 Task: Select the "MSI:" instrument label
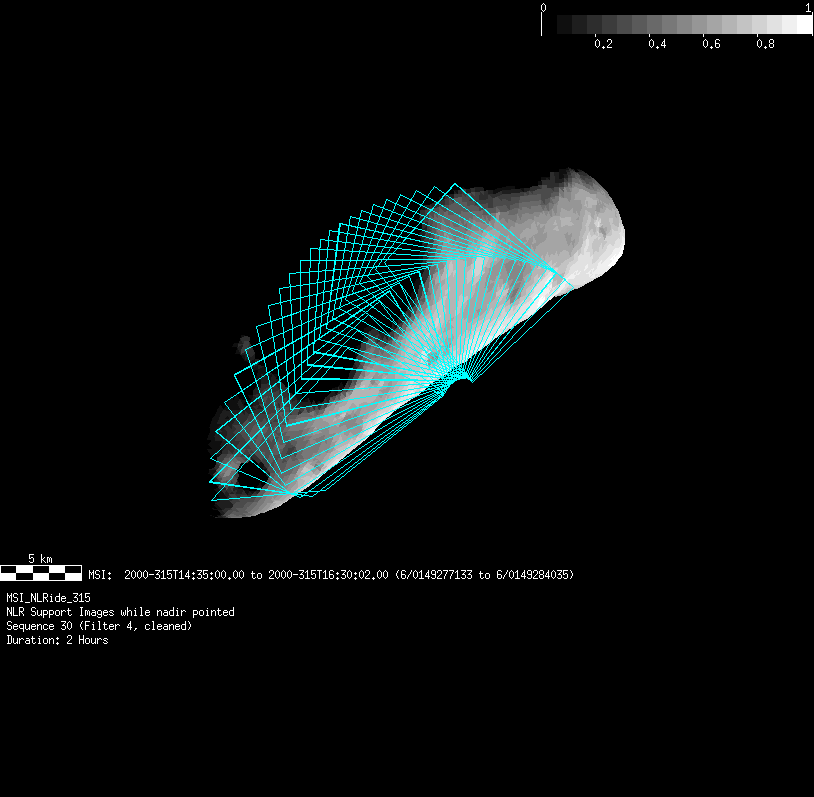coord(100,575)
